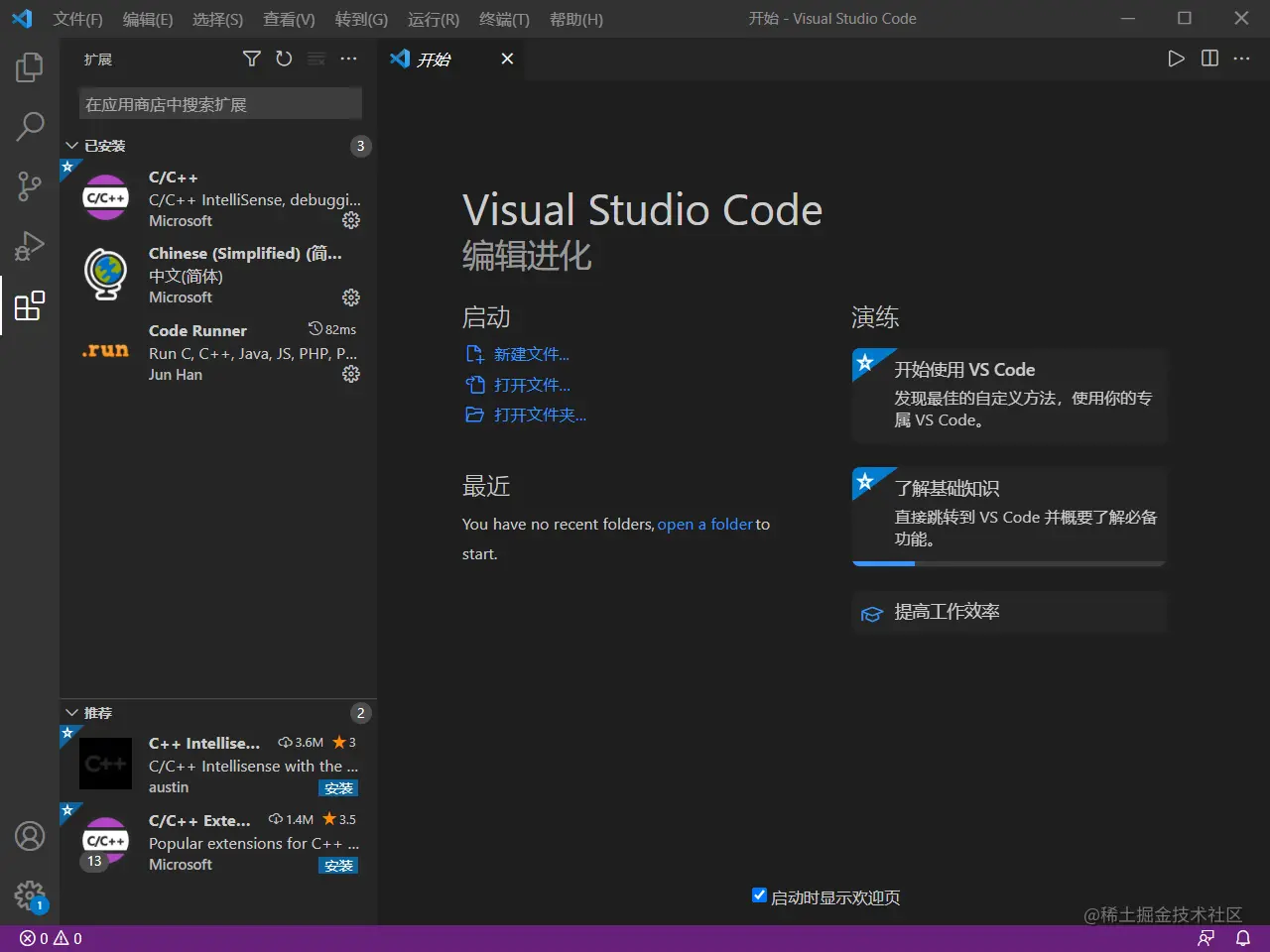Click the Run icon in editor title bar
The width and height of the screenshot is (1270, 952).
click(x=1176, y=59)
